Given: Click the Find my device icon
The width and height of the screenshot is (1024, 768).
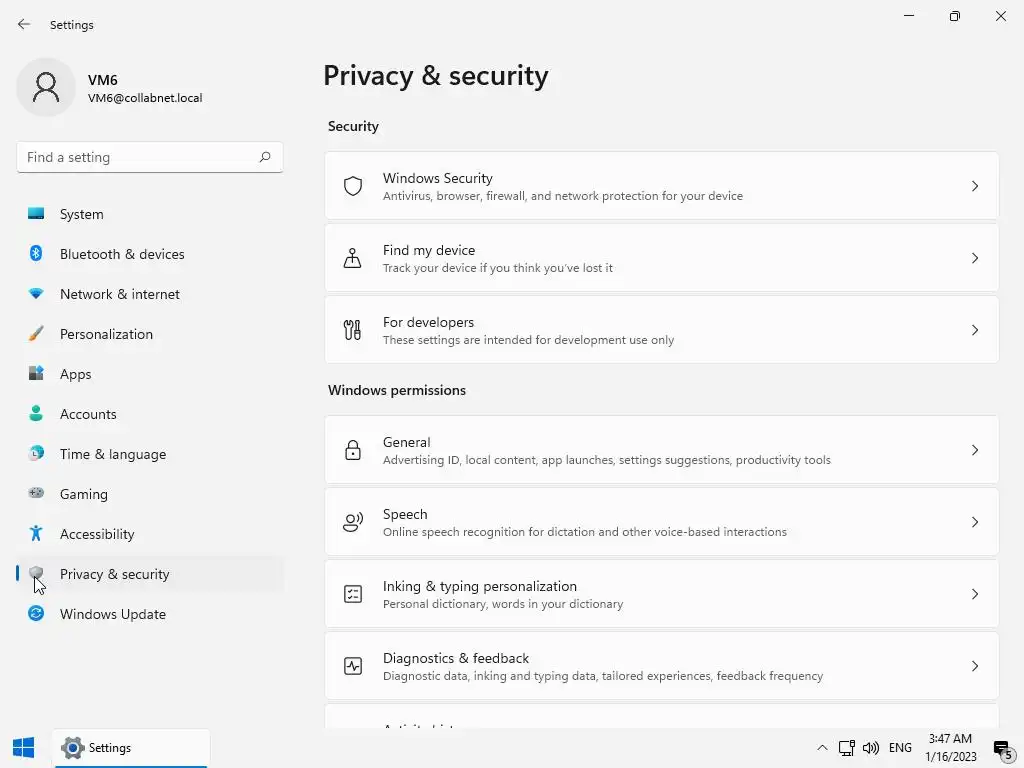Looking at the screenshot, I should [x=353, y=258].
